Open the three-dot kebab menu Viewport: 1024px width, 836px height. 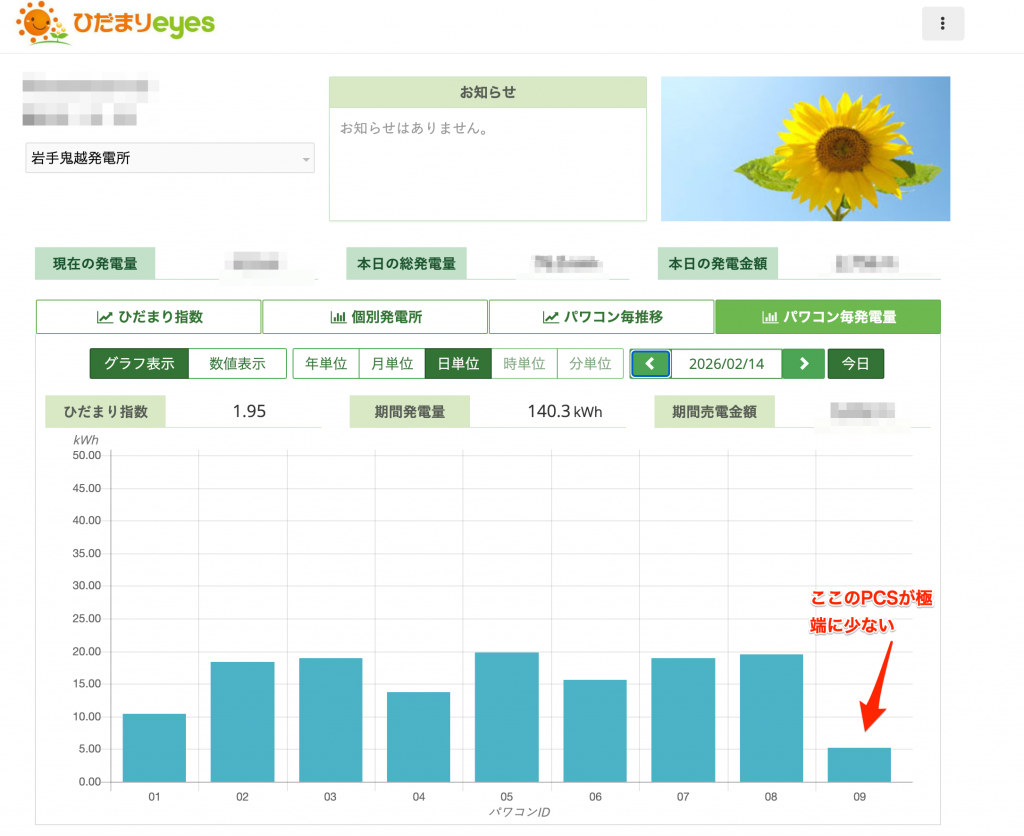point(942,24)
